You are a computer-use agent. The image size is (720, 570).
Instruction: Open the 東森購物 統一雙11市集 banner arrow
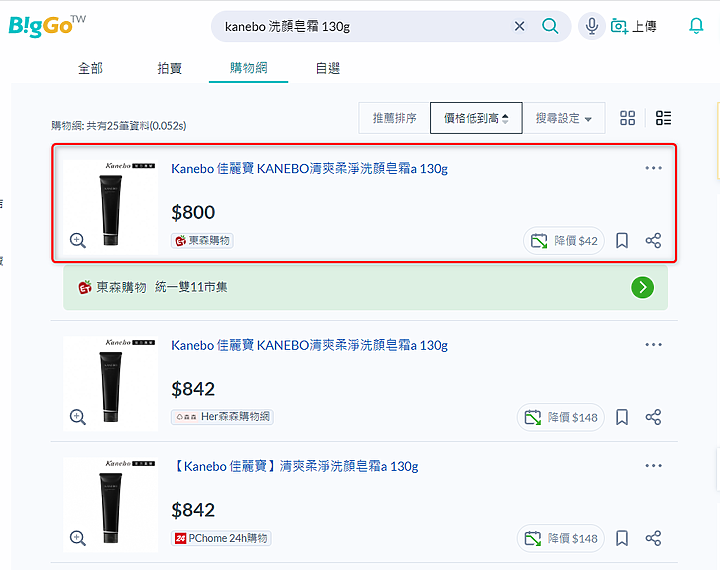642,288
